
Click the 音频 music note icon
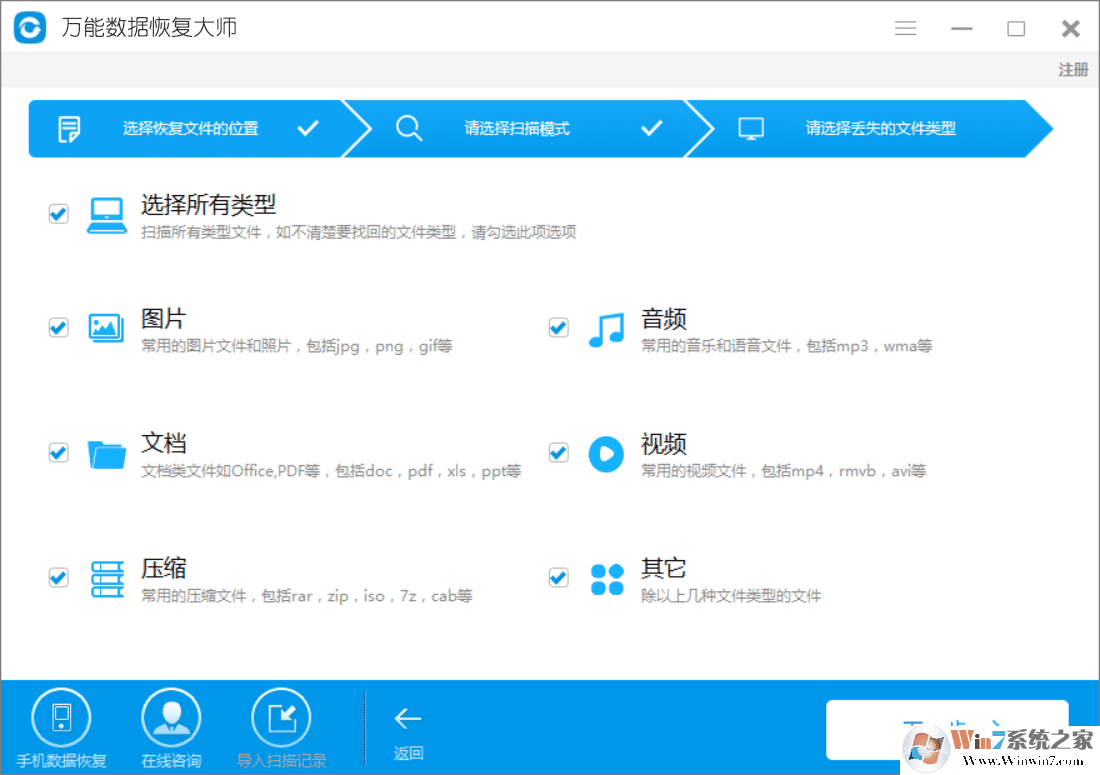click(x=606, y=327)
